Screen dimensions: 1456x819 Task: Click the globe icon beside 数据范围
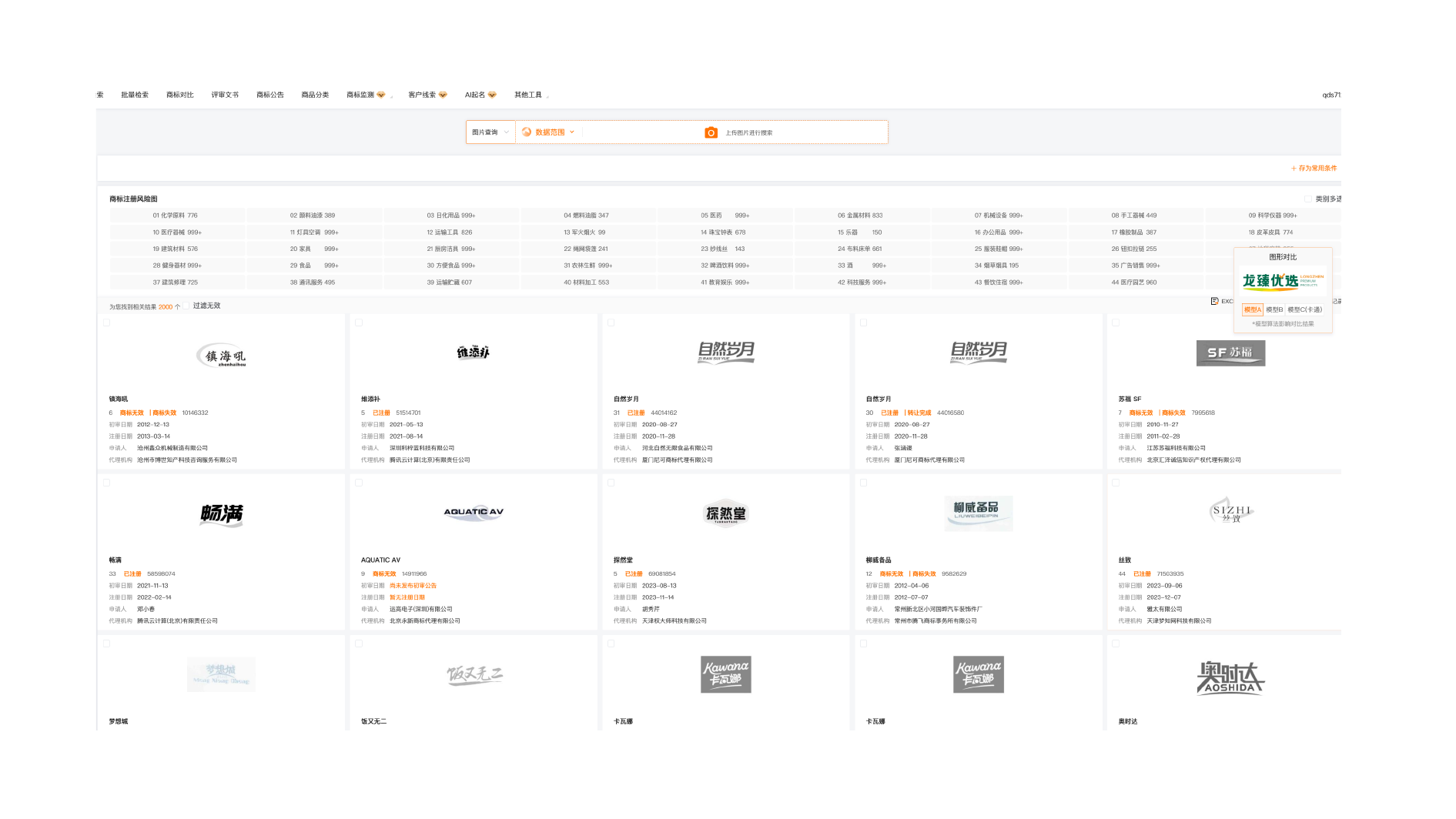(x=527, y=132)
